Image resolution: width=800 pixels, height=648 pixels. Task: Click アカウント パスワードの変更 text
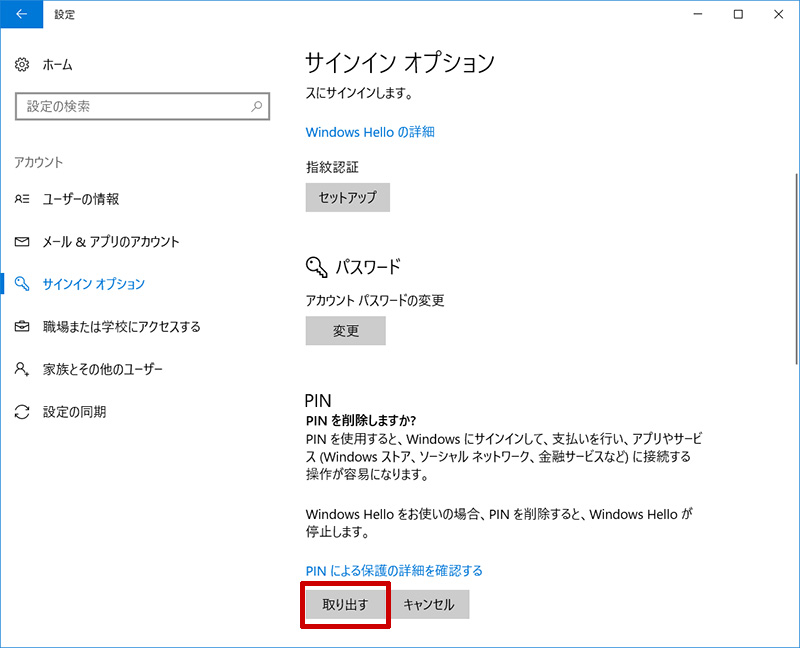(x=375, y=301)
